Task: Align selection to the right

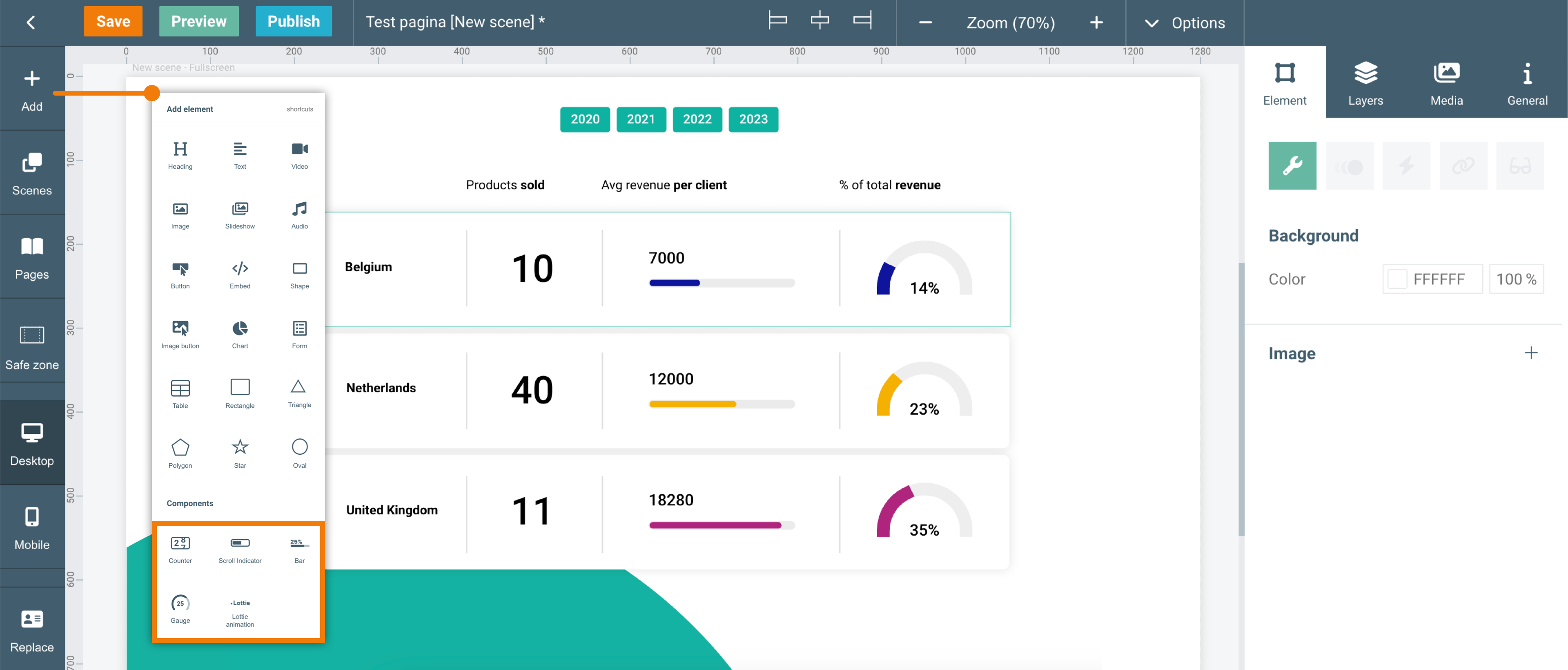Action: (862, 21)
